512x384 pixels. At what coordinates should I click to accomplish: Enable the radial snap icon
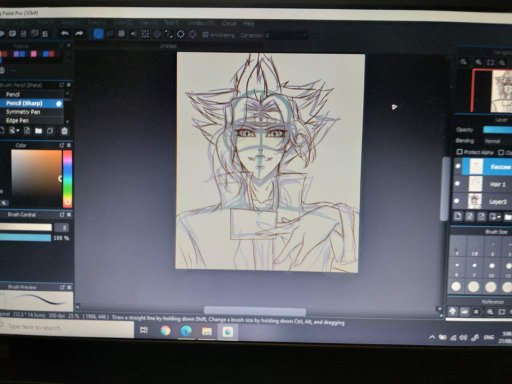145,34
